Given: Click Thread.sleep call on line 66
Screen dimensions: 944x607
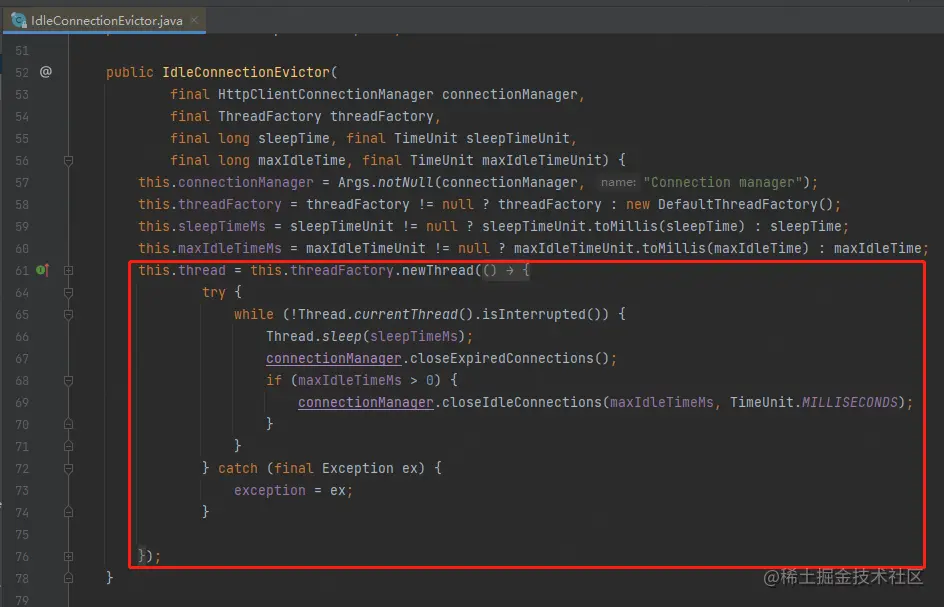Looking at the screenshot, I should point(314,336).
